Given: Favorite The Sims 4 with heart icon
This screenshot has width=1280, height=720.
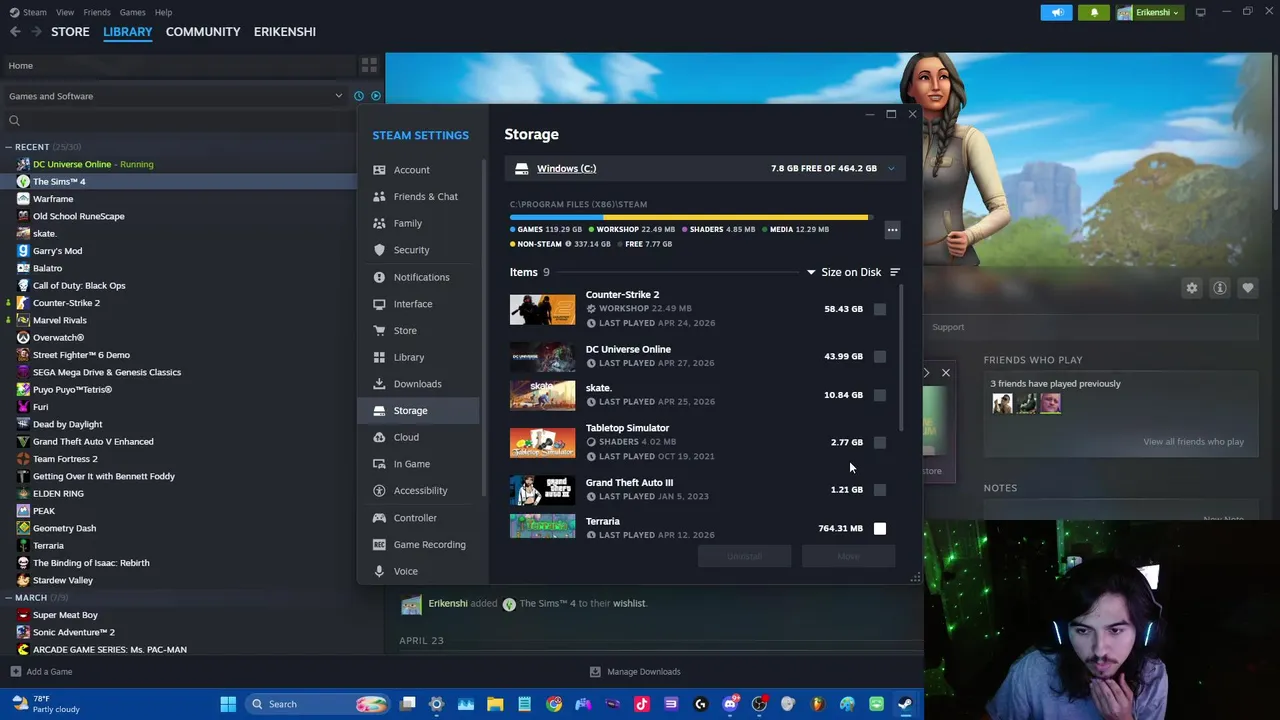Looking at the screenshot, I should [x=1248, y=288].
